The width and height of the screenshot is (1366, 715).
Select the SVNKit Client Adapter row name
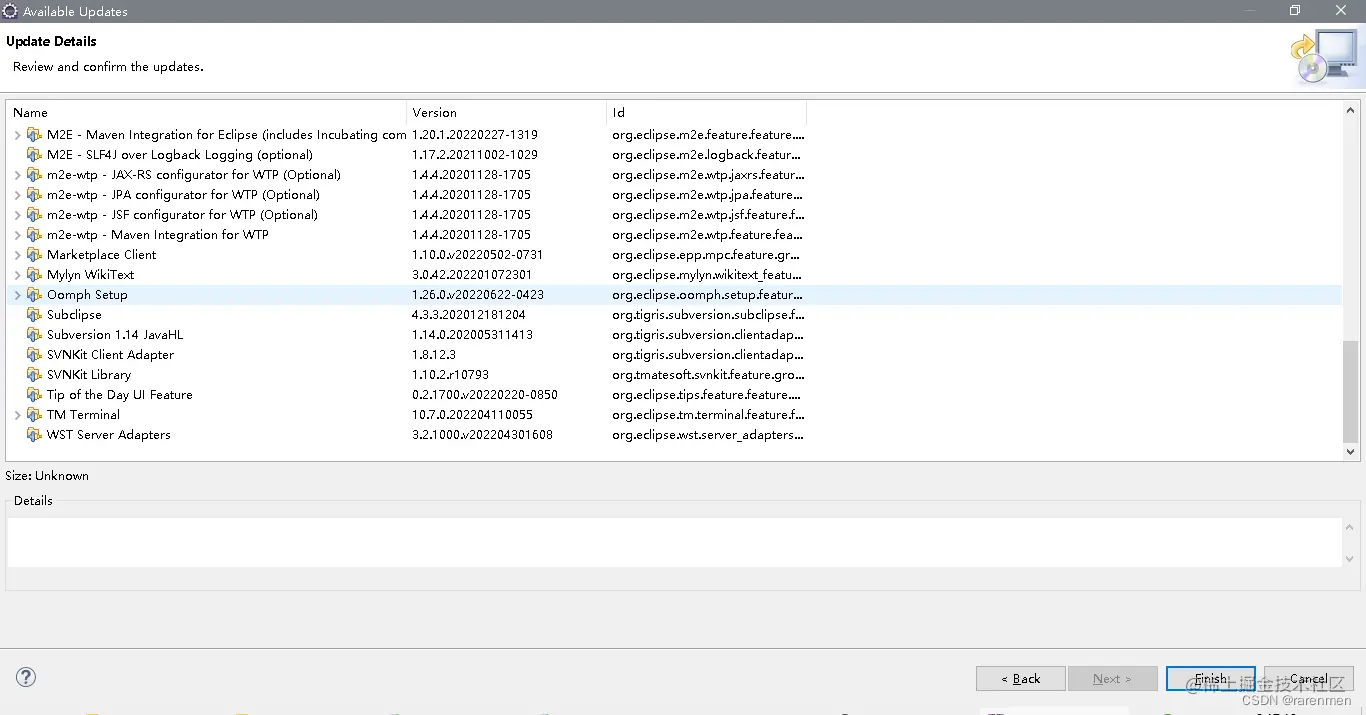tap(110, 355)
